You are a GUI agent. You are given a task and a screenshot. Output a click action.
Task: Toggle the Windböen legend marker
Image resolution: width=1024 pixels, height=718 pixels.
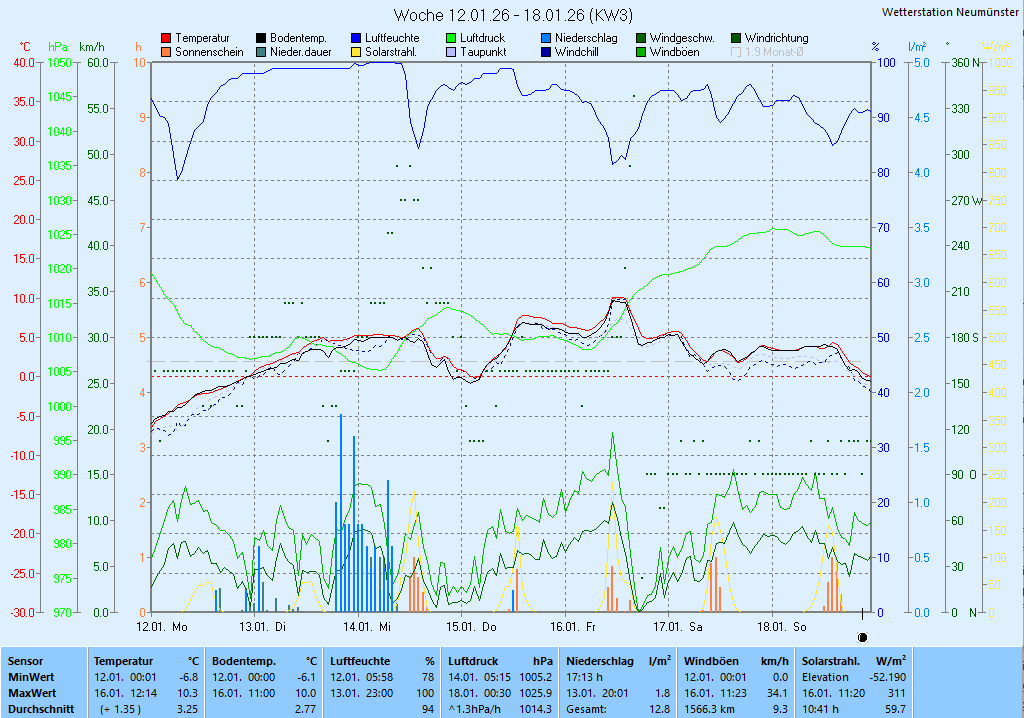[641, 52]
